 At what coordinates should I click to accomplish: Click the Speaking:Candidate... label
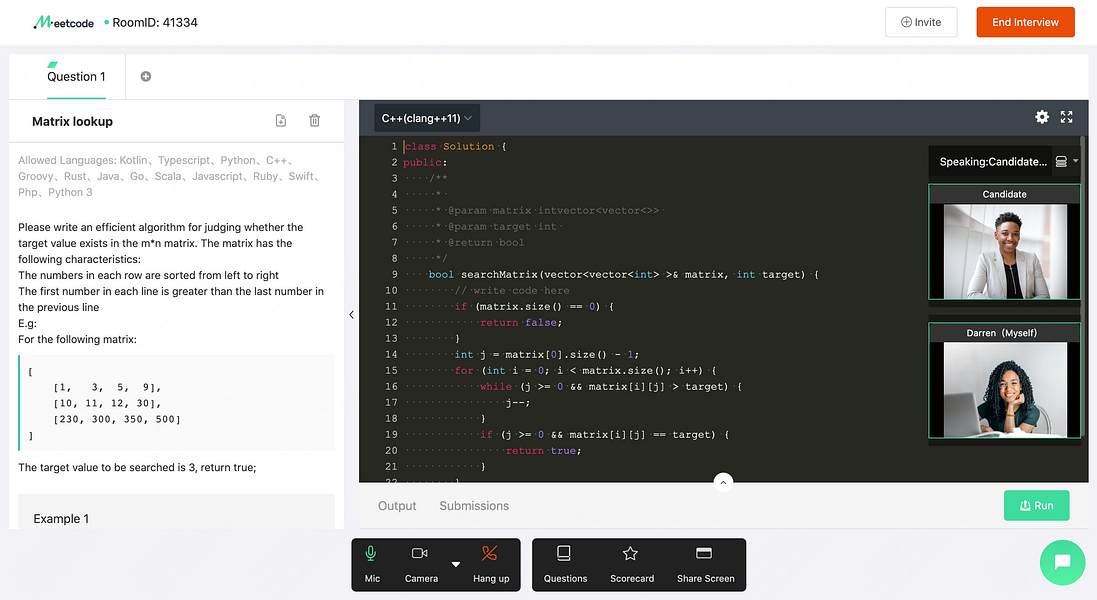[993, 162]
